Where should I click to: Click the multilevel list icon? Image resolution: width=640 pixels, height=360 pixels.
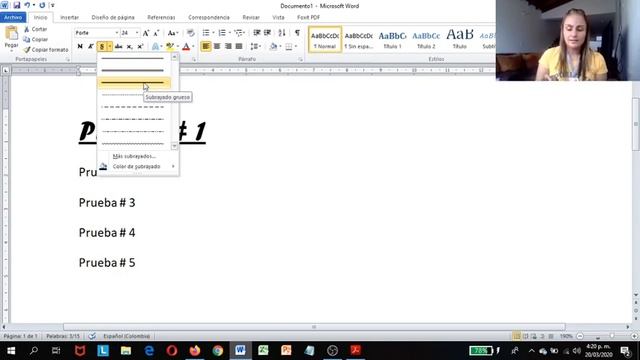(239, 33)
